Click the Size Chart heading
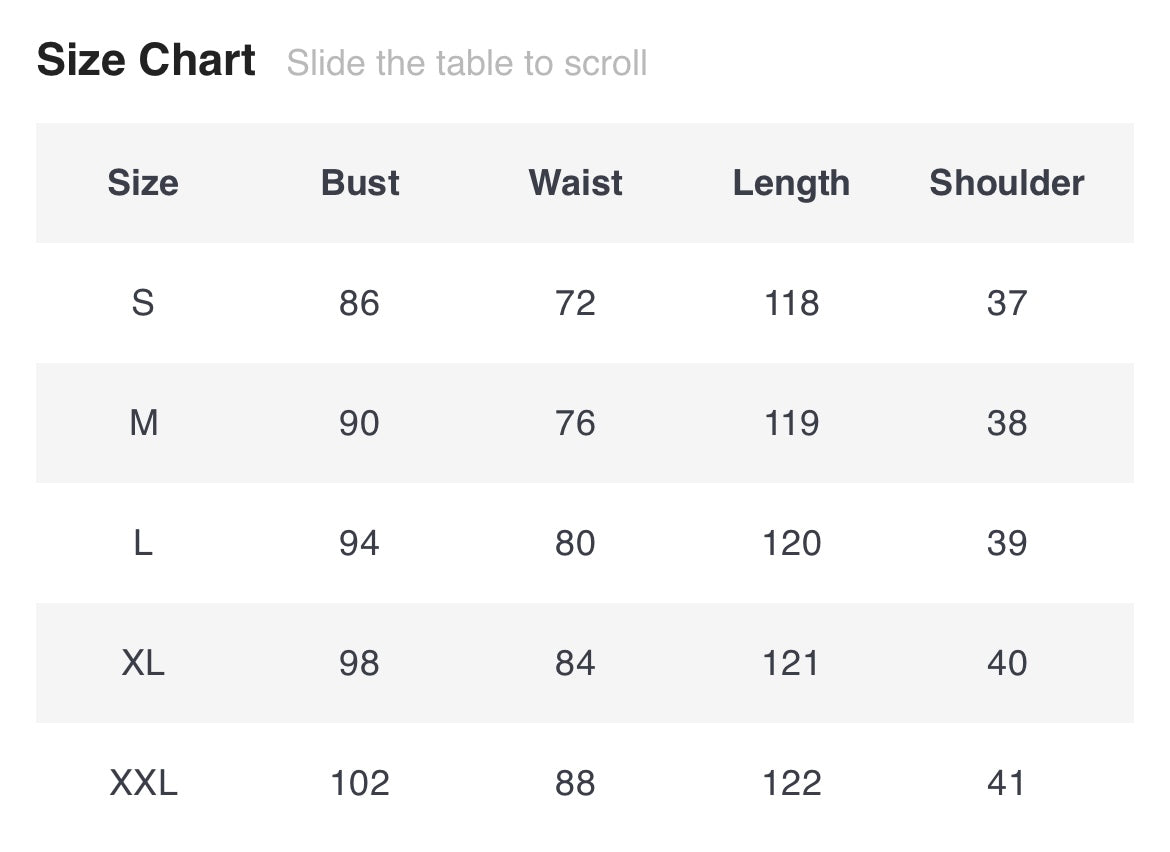 point(146,61)
